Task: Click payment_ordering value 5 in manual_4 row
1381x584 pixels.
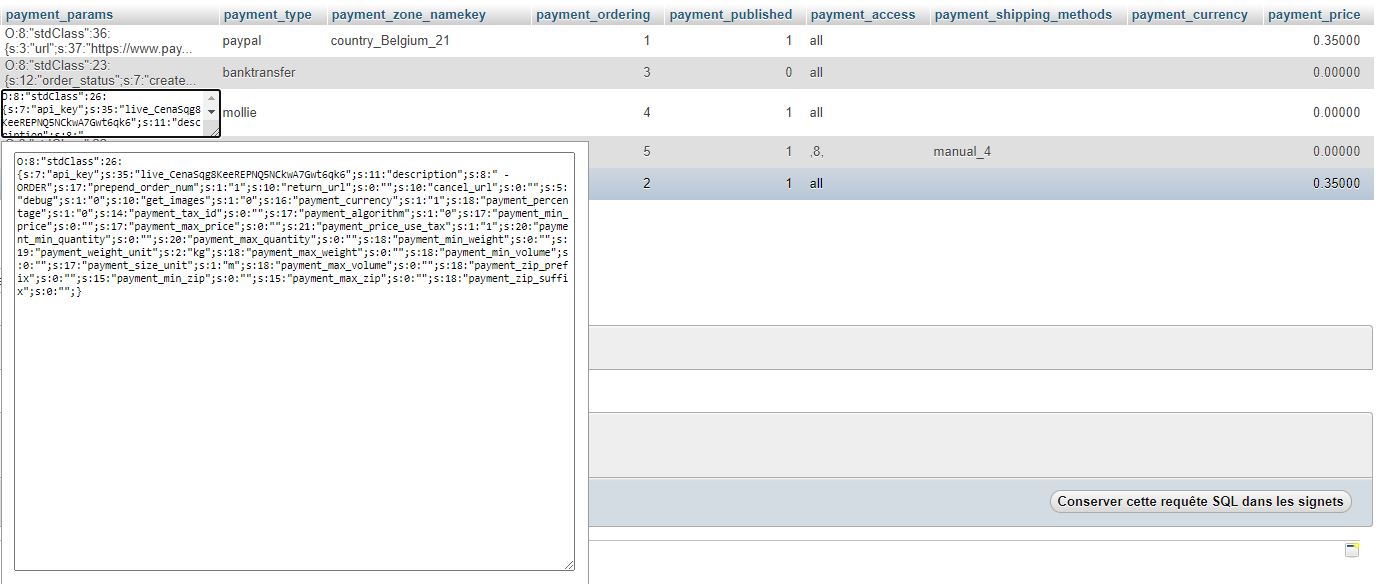Action: coord(647,152)
